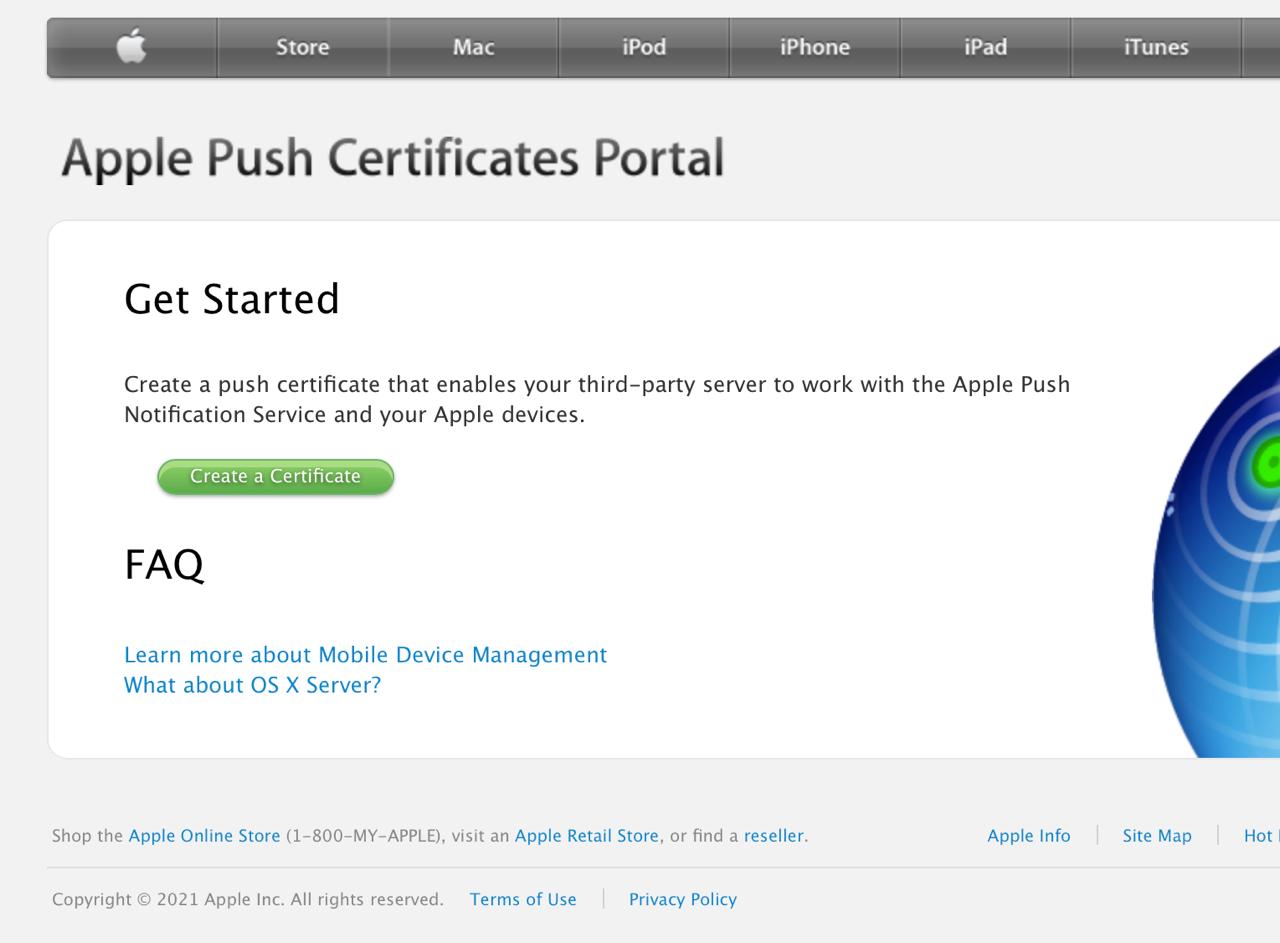The image size is (1280, 943).
Task: Visit the Apple Online Store link
Action: [204, 836]
